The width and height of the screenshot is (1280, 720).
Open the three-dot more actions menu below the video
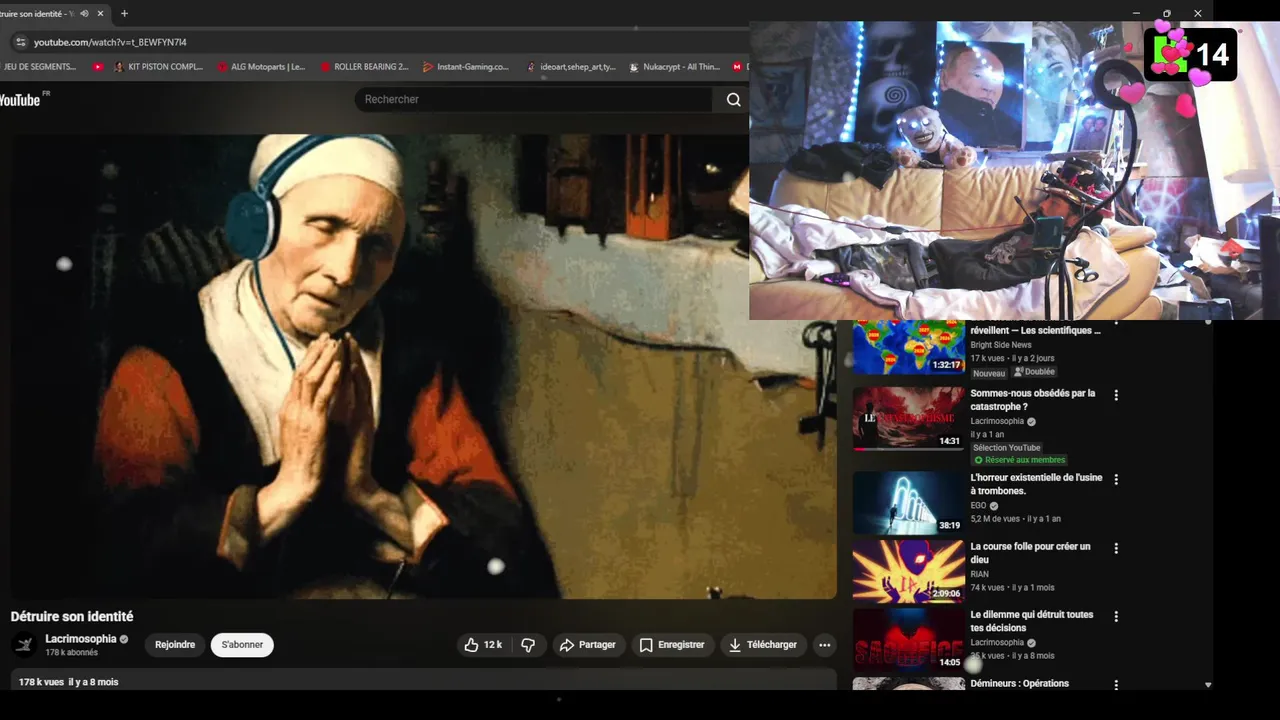(824, 645)
